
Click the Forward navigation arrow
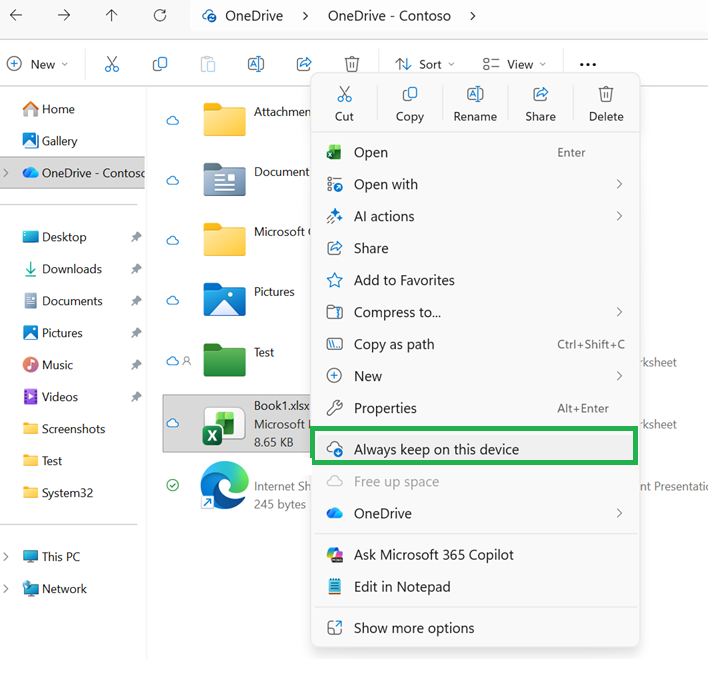click(x=64, y=15)
